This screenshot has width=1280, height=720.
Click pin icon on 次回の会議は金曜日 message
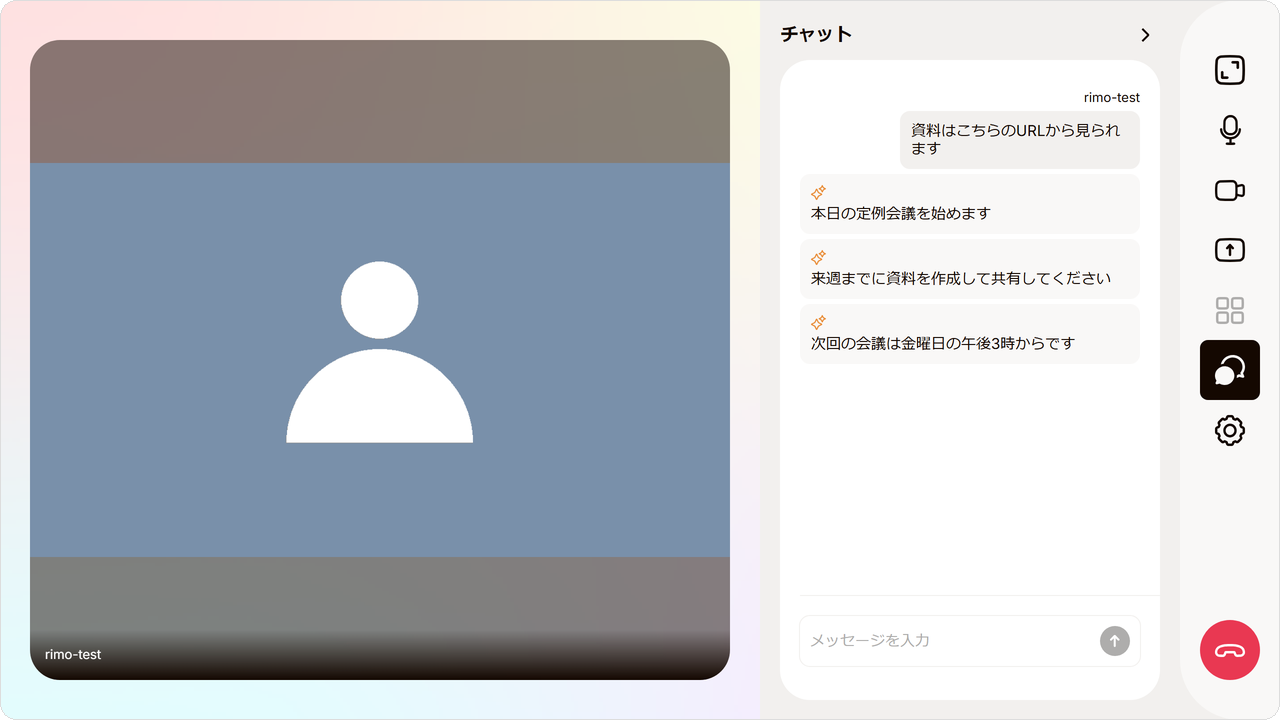click(818, 322)
